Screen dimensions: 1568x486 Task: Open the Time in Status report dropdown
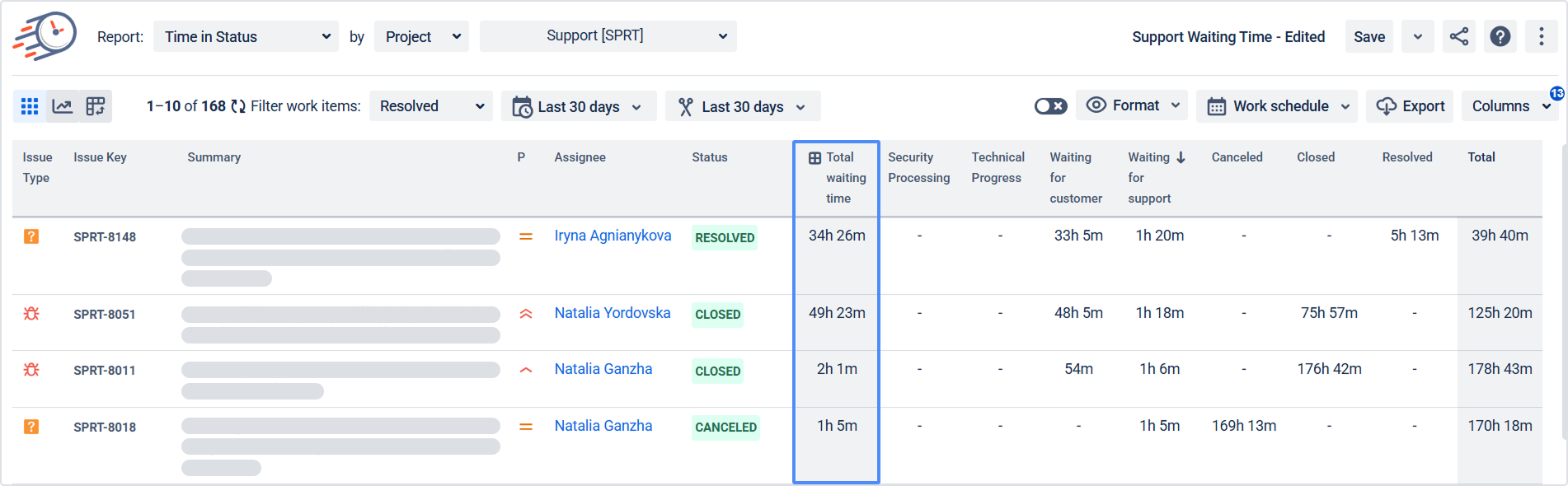pyautogui.click(x=246, y=36)
